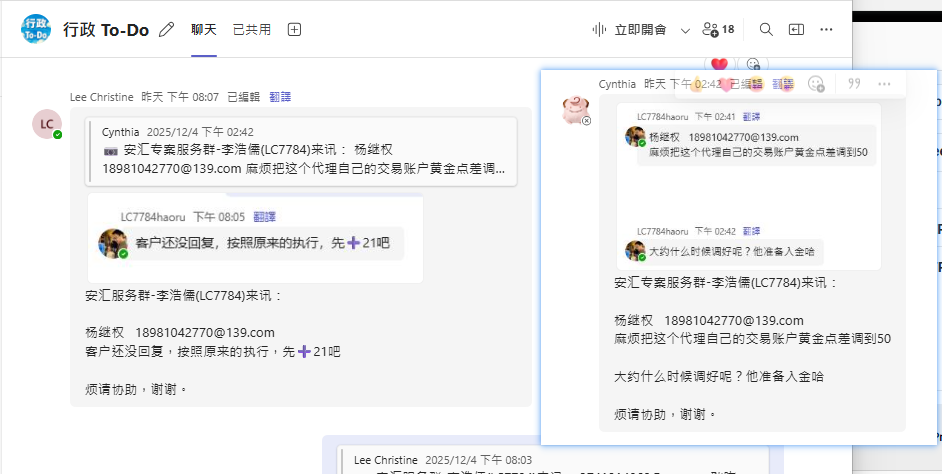View the 18 participants icon
This screenshot has width=942, height=474.
718,29
